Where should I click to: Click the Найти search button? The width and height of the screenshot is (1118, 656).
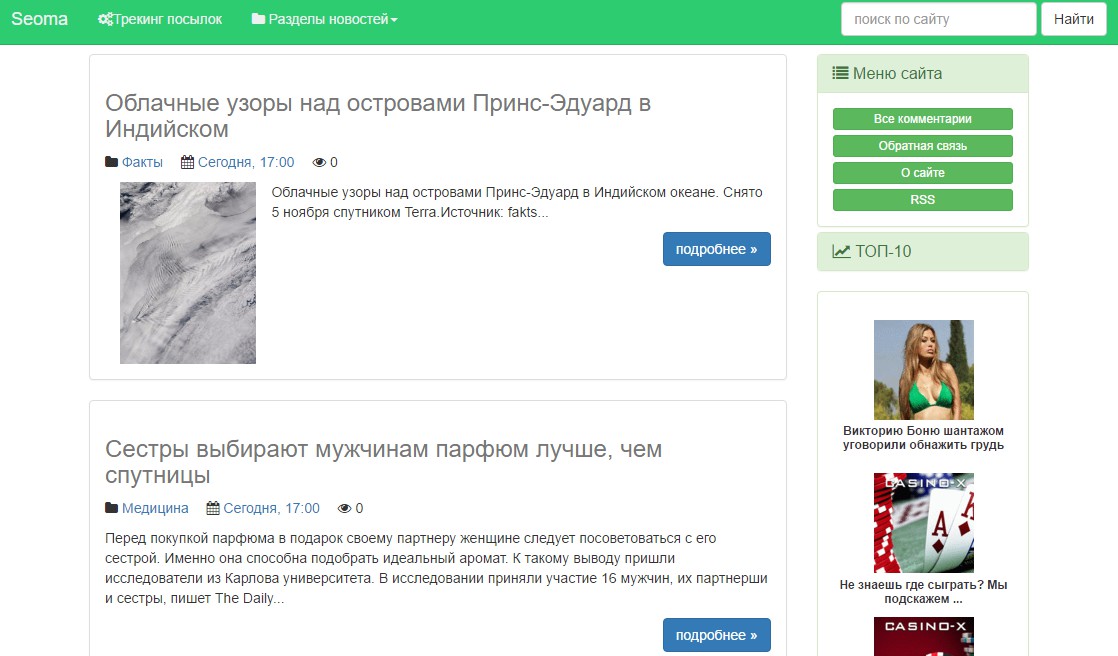[1073, 19]
